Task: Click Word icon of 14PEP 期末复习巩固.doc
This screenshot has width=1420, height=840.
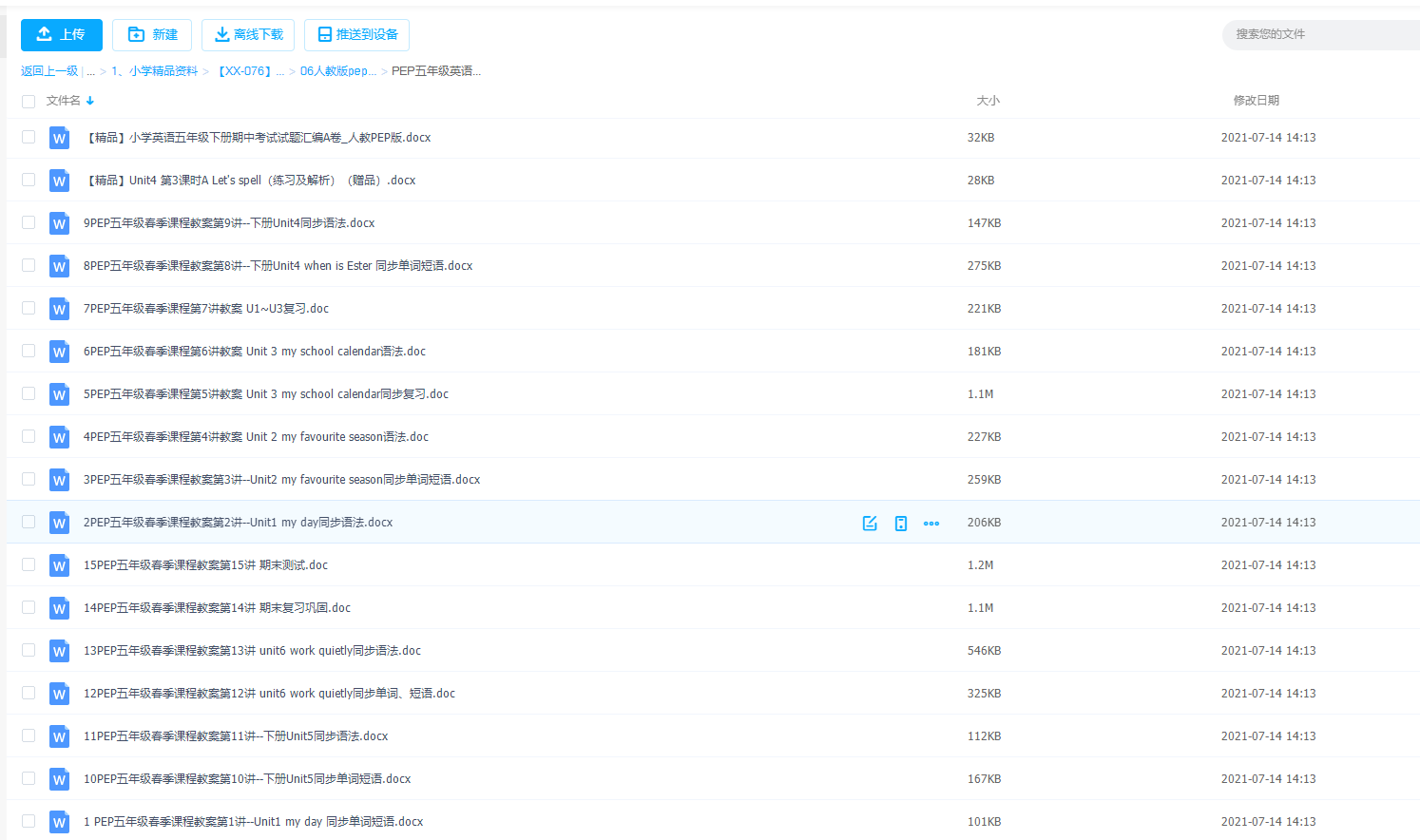Action: [59, 608]
